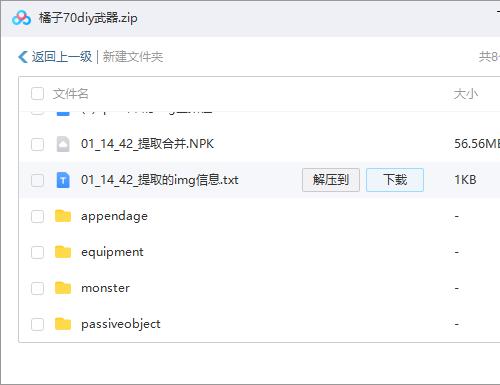Click the appendage folder icon
Viewport: 500px width, 385px height.
pos(63,216)
